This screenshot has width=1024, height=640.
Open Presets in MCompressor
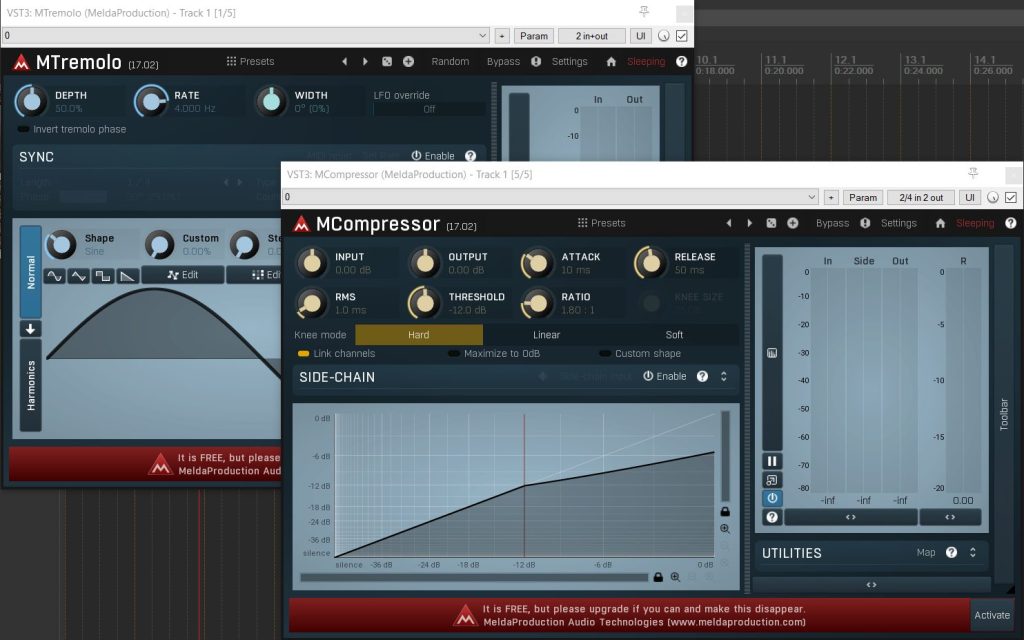click(601, 223)
